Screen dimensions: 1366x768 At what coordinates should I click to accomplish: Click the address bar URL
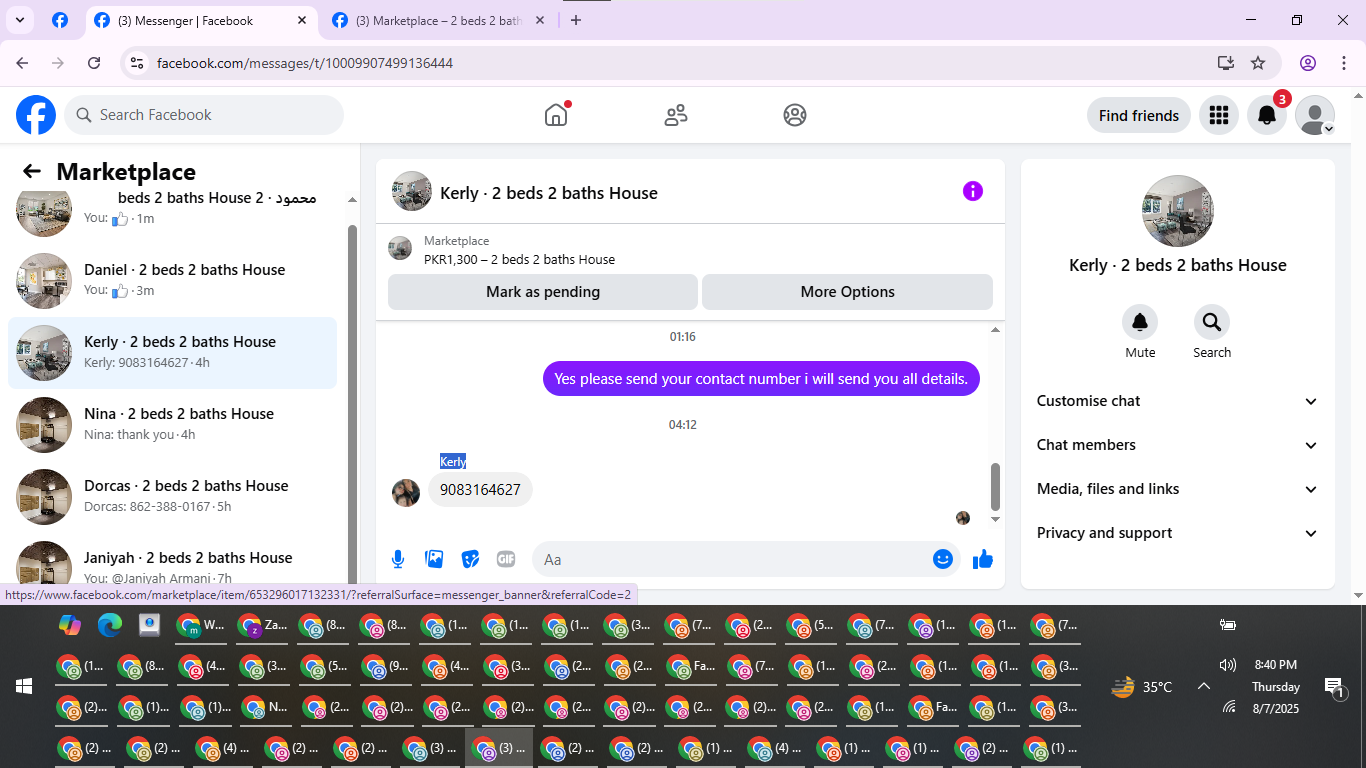pyautogui.click(x=305, y=63)
